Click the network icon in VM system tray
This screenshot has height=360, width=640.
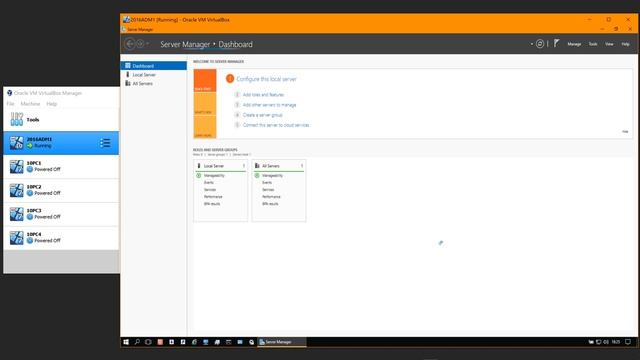tap(598, 342)
